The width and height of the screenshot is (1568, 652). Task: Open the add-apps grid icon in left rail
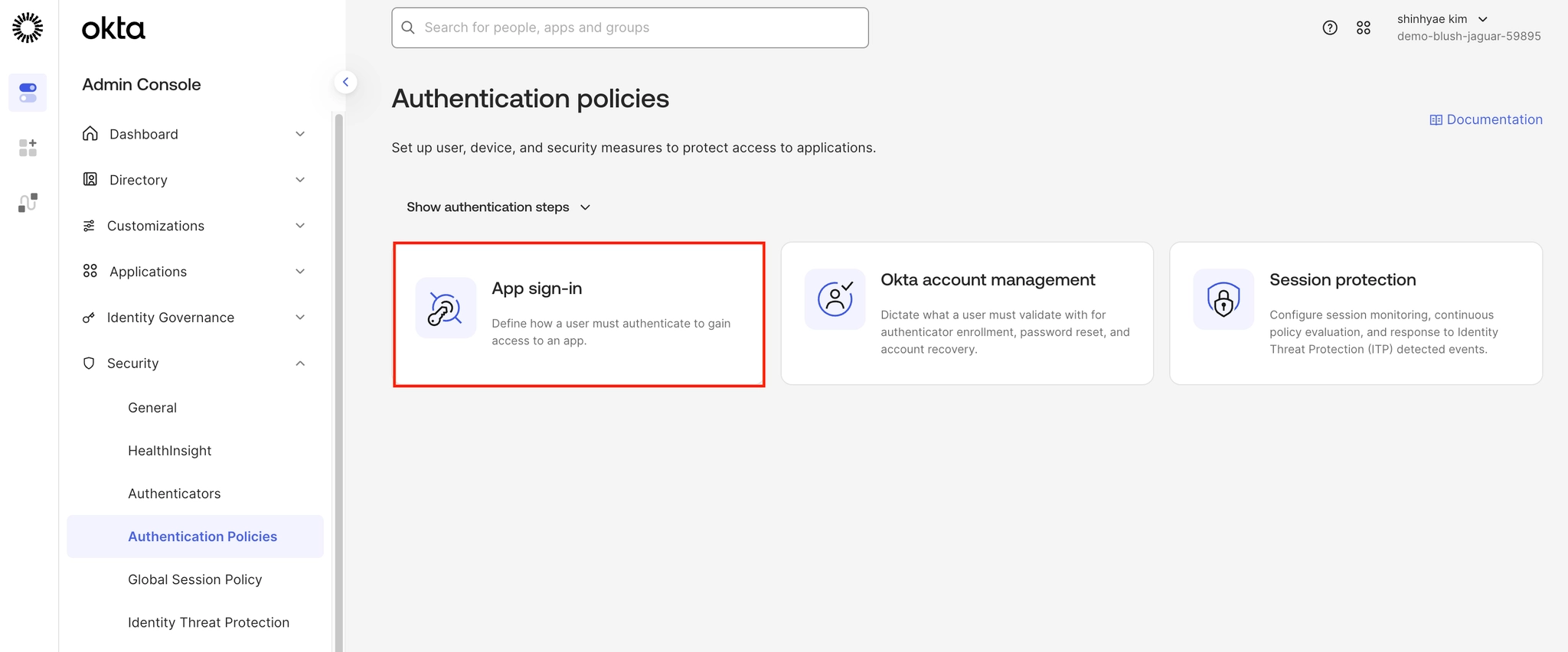(x=28, y=148)
